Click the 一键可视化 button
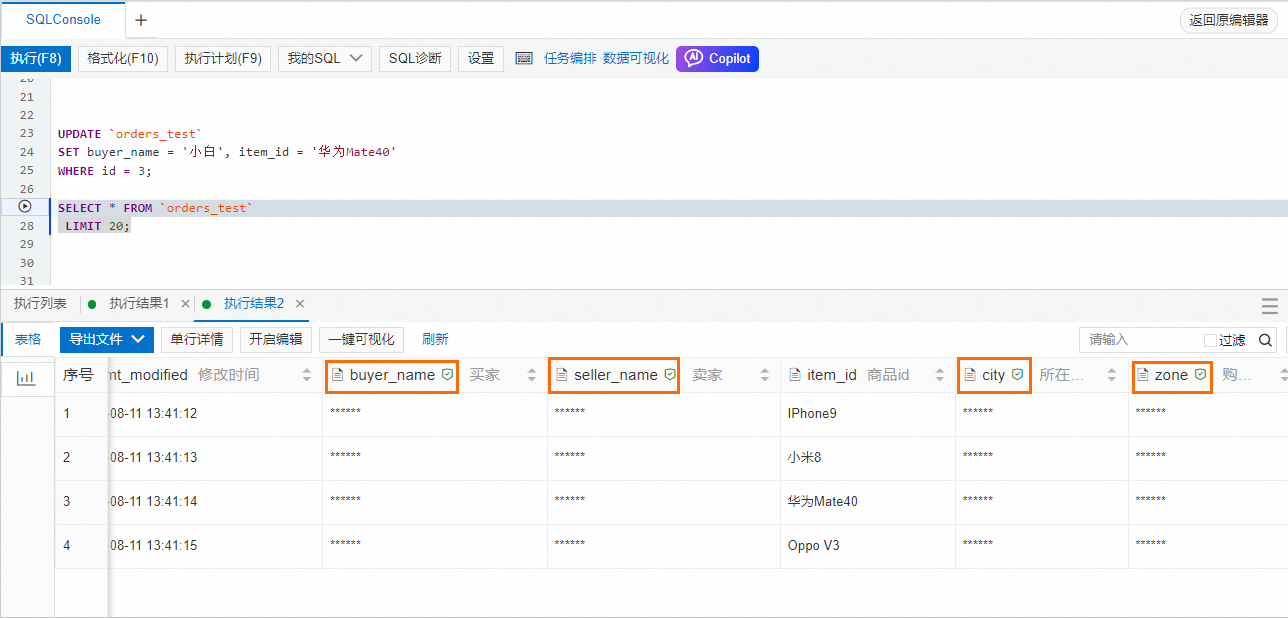 (361, 340)
